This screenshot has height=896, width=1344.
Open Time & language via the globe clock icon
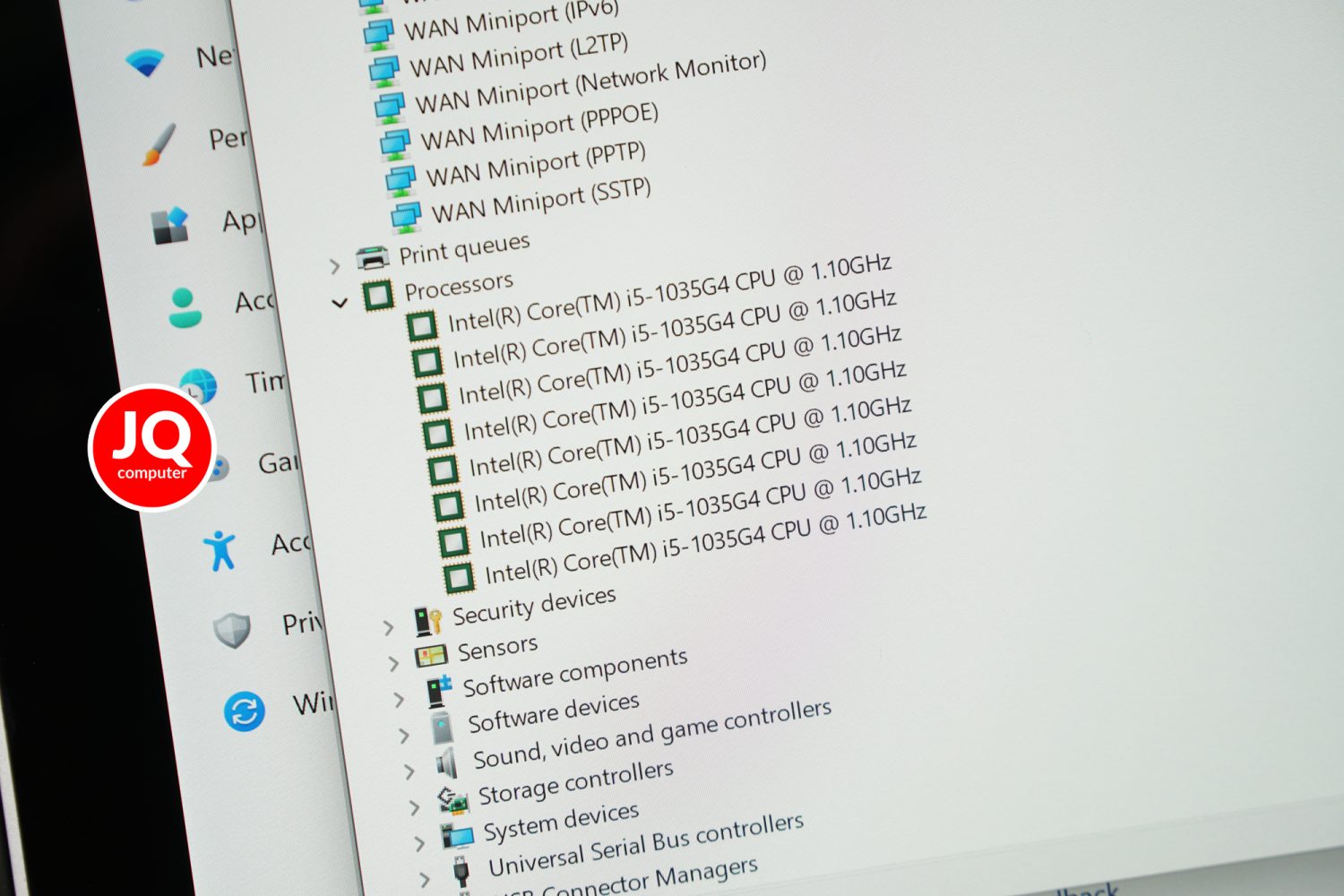(199, 385)
